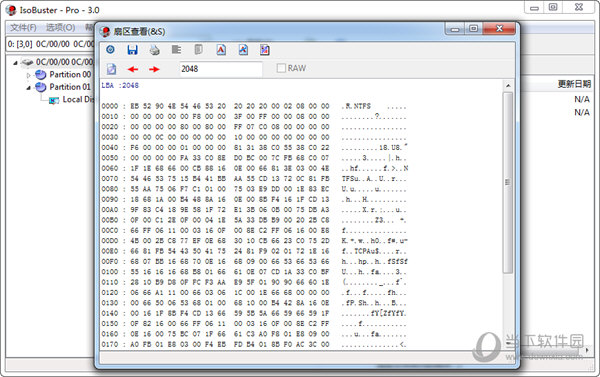Click hex row offset 0100

click(110, 272)
